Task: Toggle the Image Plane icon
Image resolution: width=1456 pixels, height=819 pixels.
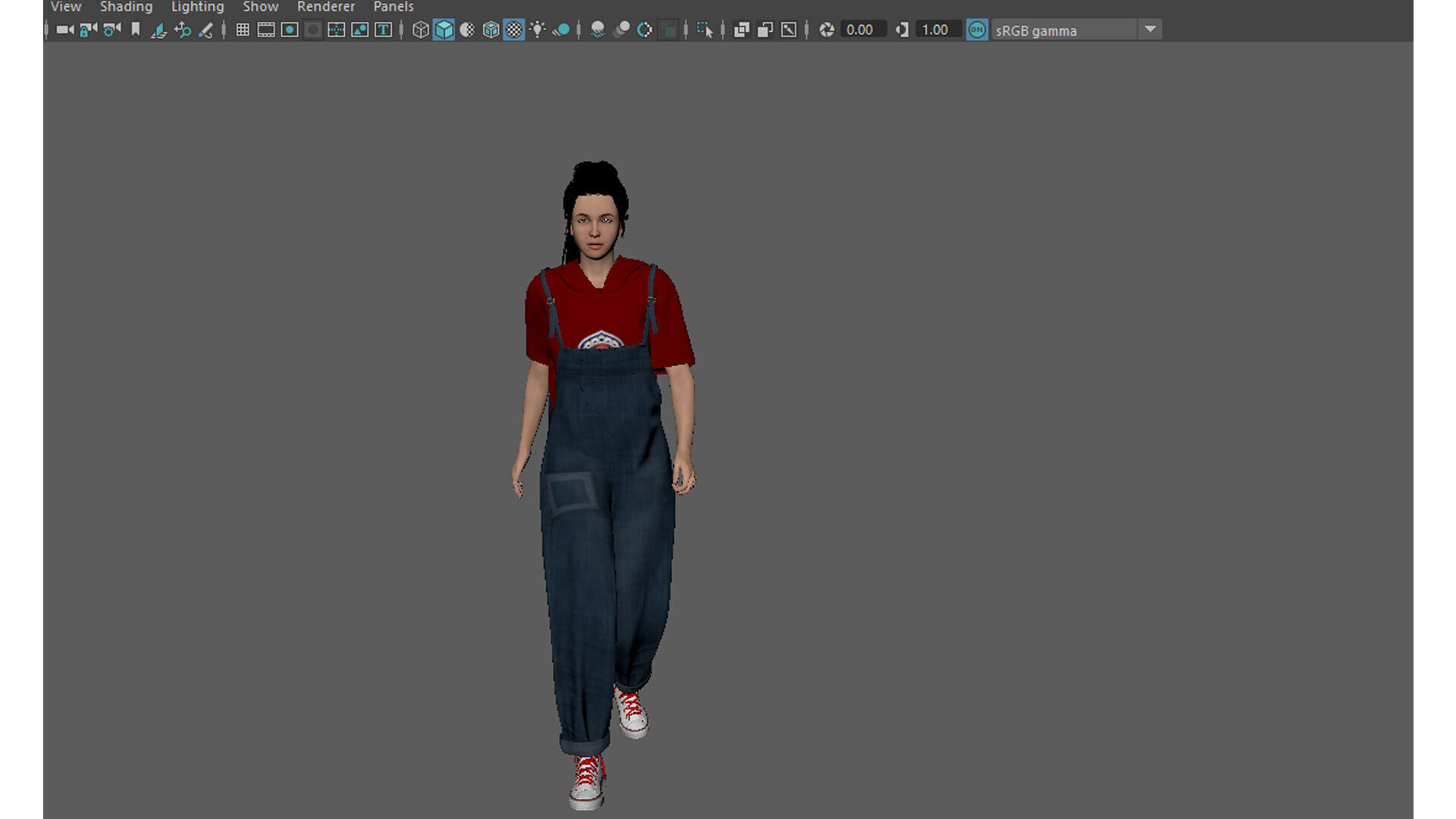Action: pyautogui.click(x=158, y=30)
